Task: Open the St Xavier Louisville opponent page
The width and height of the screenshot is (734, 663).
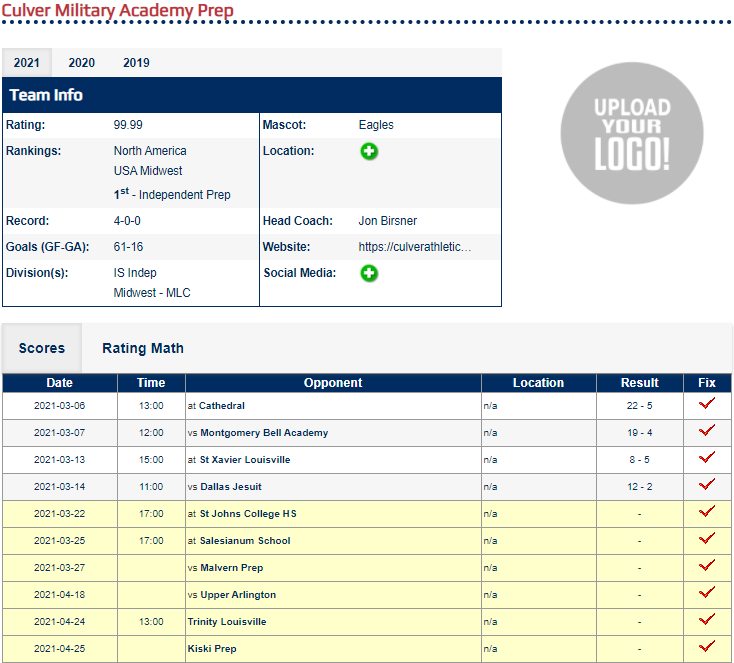Action: [245, 459]
